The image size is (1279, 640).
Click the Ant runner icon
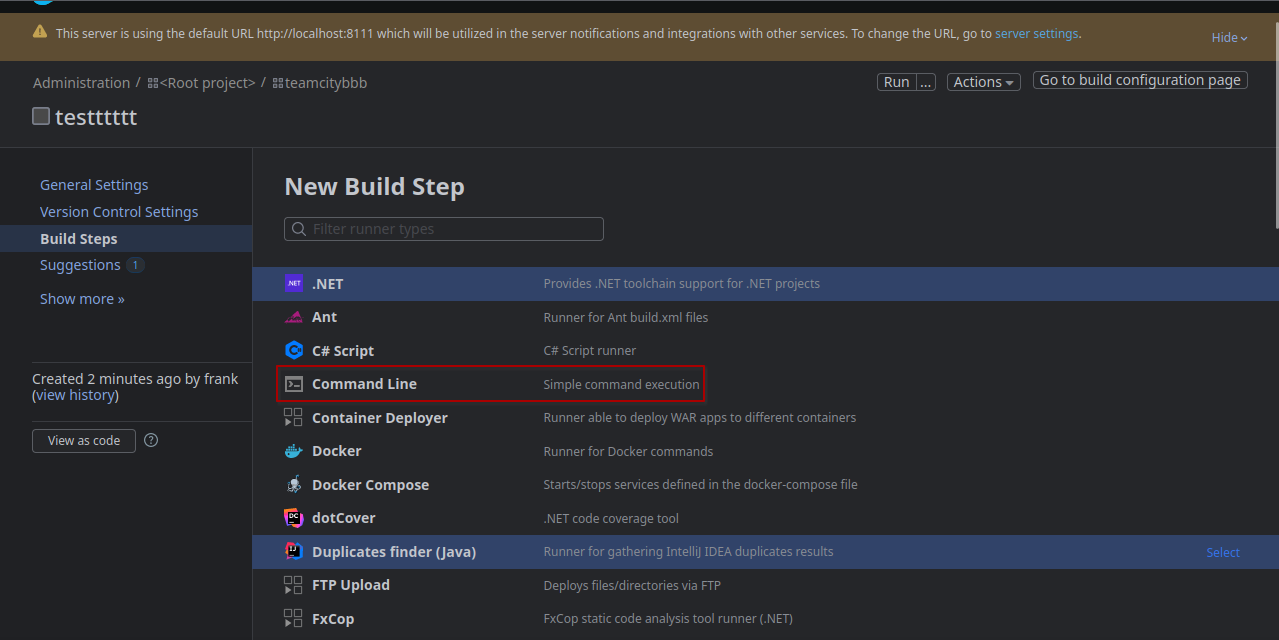point(294,317)
